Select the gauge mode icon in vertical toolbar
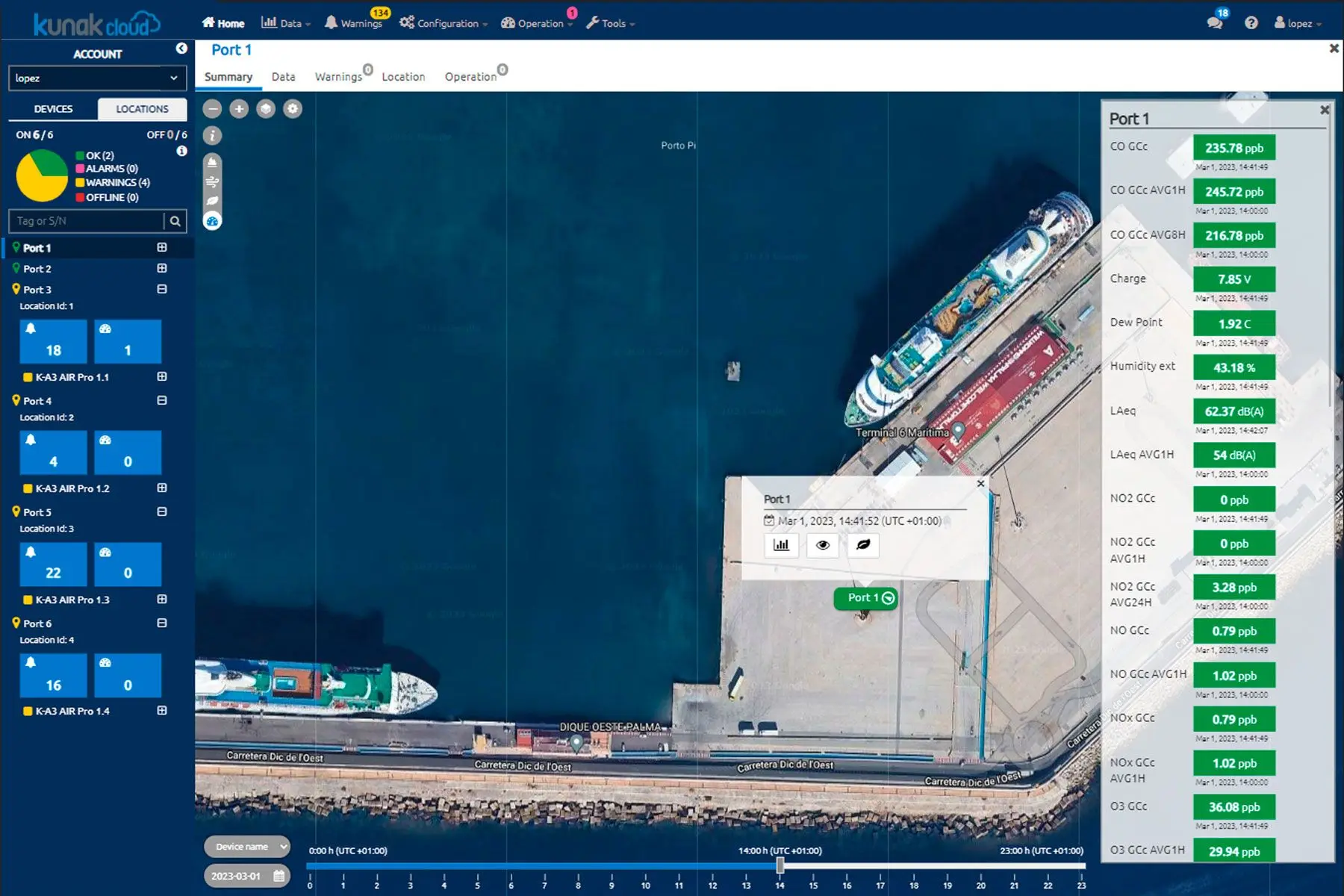The width and height of the screenshot is (1344, 896). click(213, 221)
